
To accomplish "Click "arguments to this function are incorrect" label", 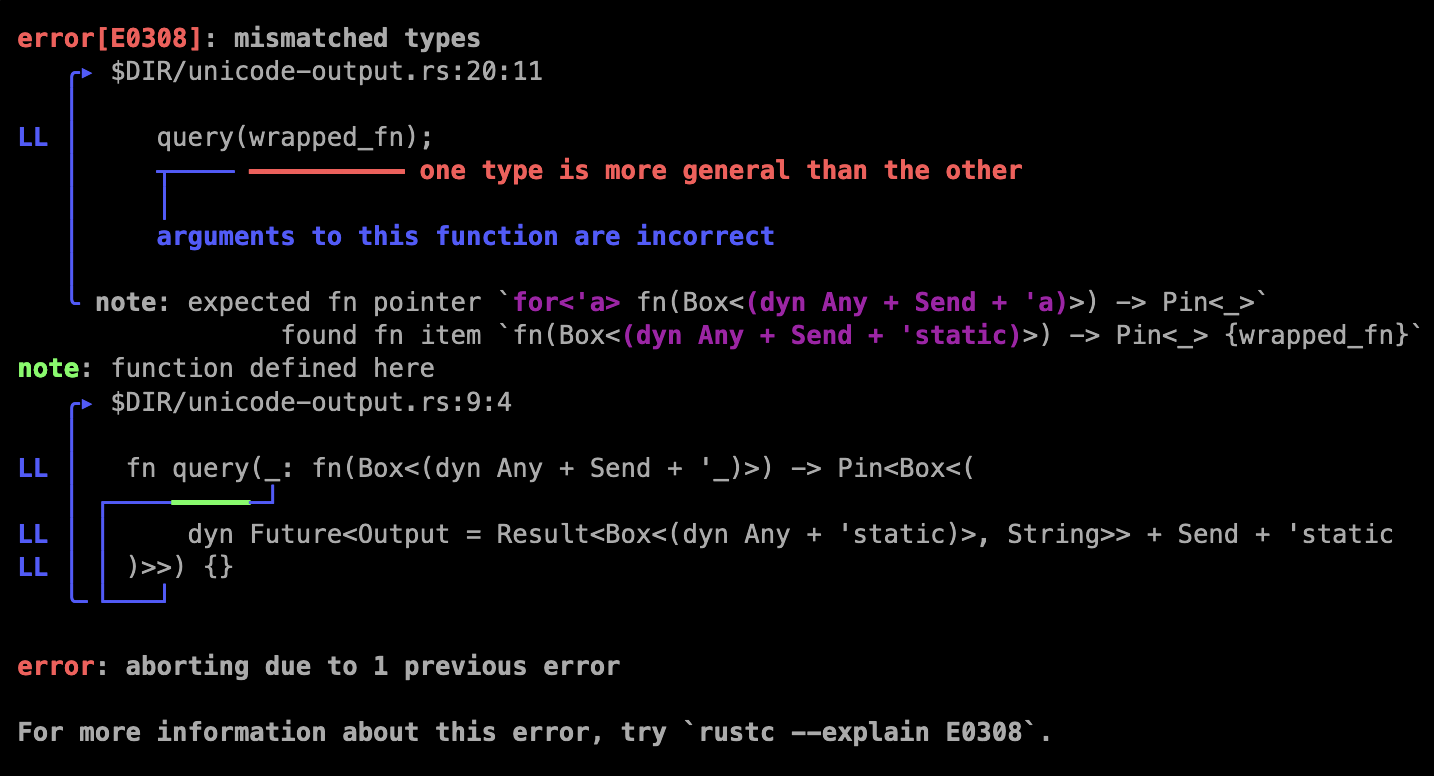I will pyautogui.click(x=465, y=237).
